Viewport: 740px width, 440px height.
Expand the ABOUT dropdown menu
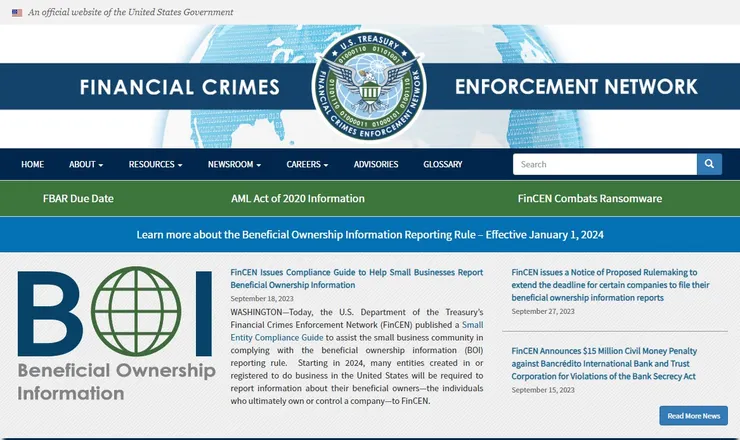click(x=86, y=164)
